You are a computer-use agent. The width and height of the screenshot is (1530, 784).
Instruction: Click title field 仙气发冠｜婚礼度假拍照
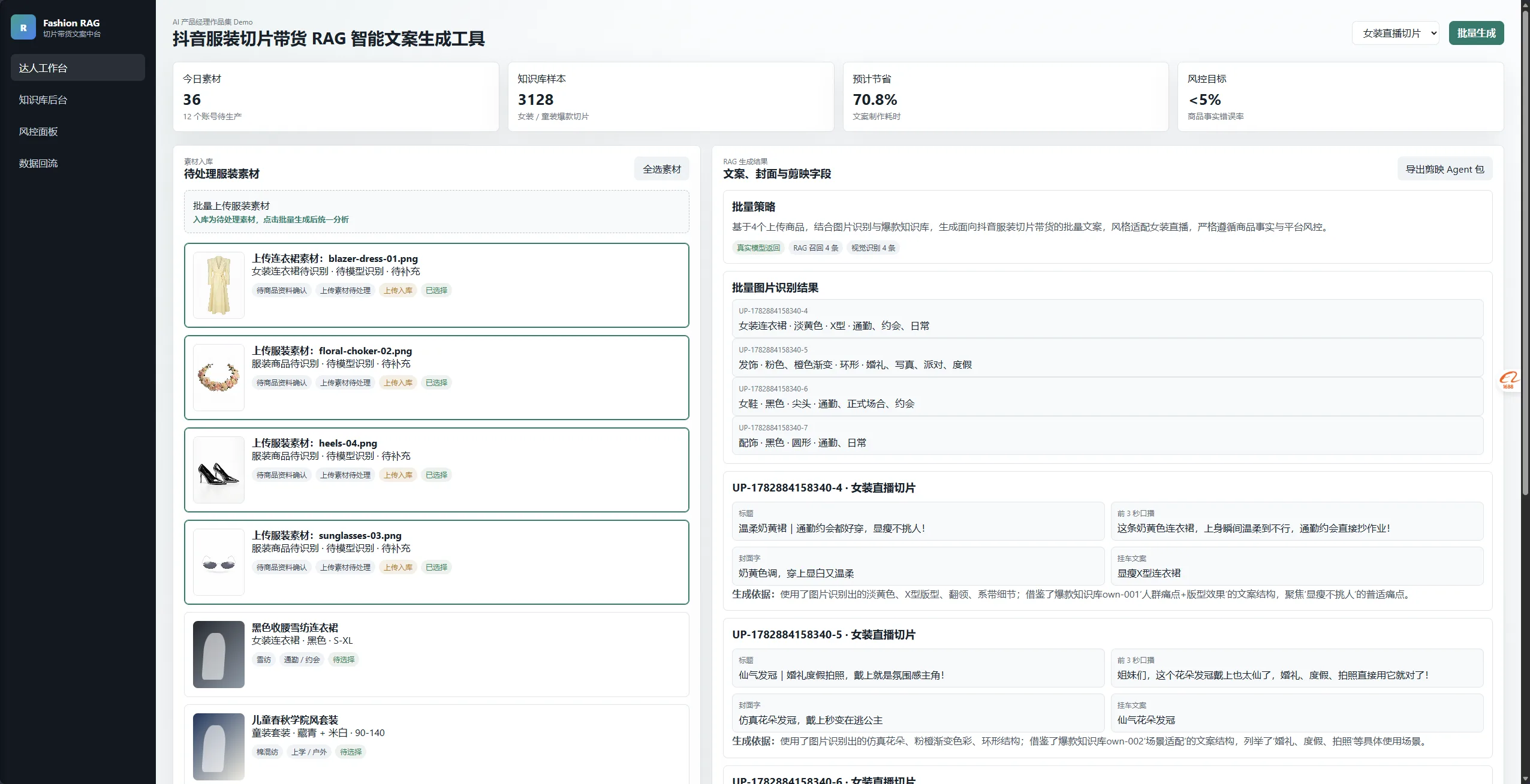pyautogui.click(x=918, y=668)
